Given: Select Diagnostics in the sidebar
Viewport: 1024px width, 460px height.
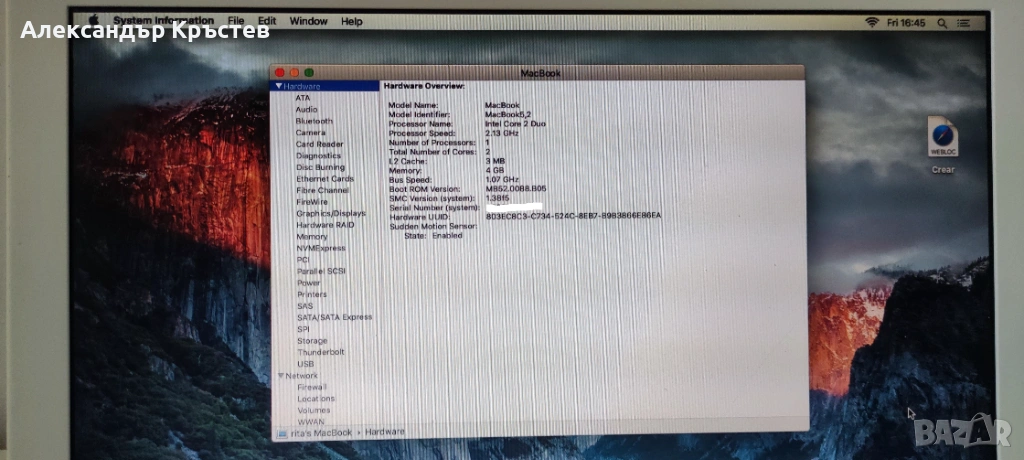Looking at the screenshot, I should click(319, 156).
